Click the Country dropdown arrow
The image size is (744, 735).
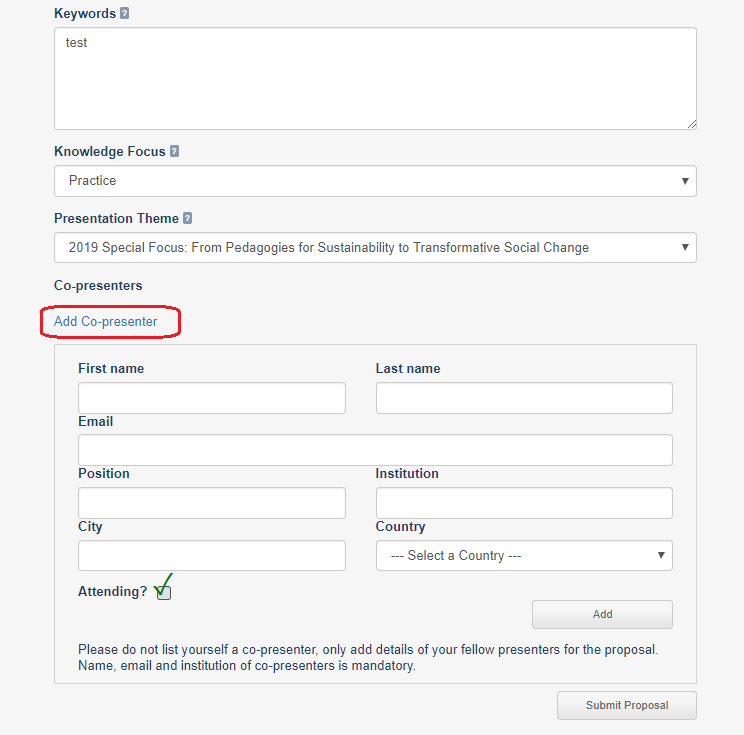tap(661, 555)
